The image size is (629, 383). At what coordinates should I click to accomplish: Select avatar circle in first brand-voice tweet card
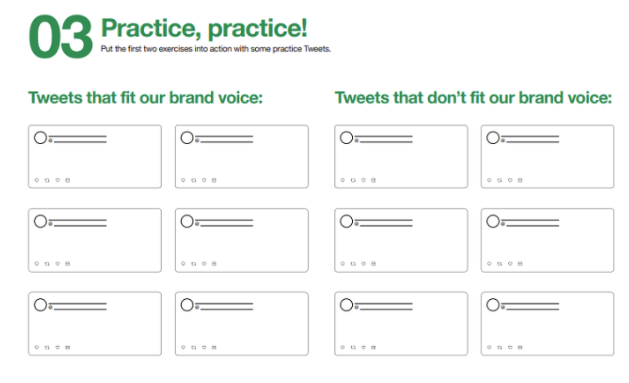pos(41,138)
